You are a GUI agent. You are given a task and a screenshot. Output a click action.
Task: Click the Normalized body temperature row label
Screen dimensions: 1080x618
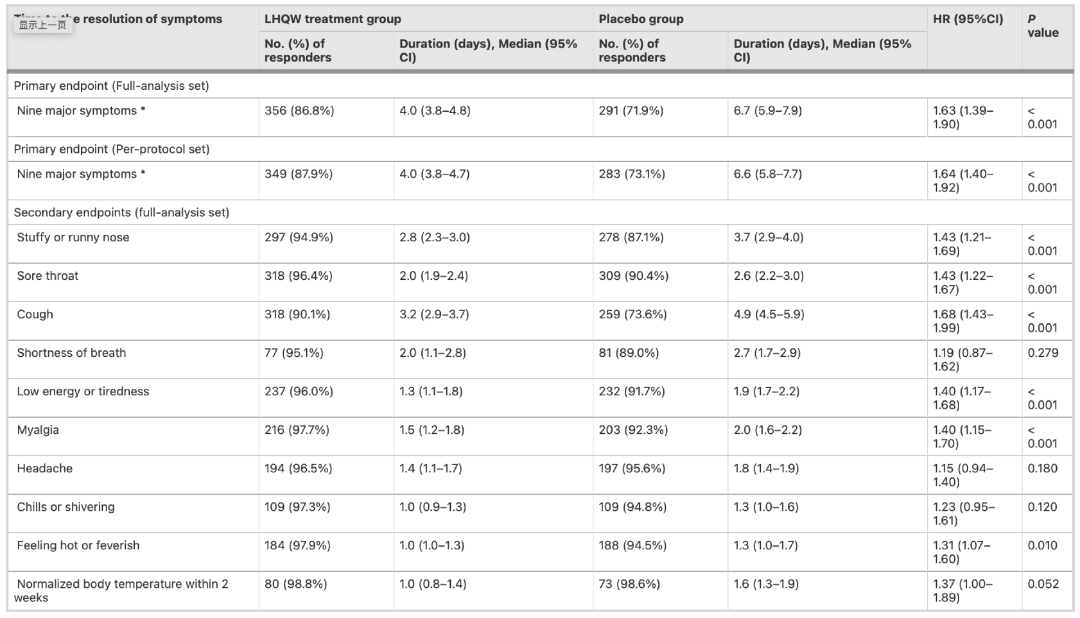[x=121, y=590]
